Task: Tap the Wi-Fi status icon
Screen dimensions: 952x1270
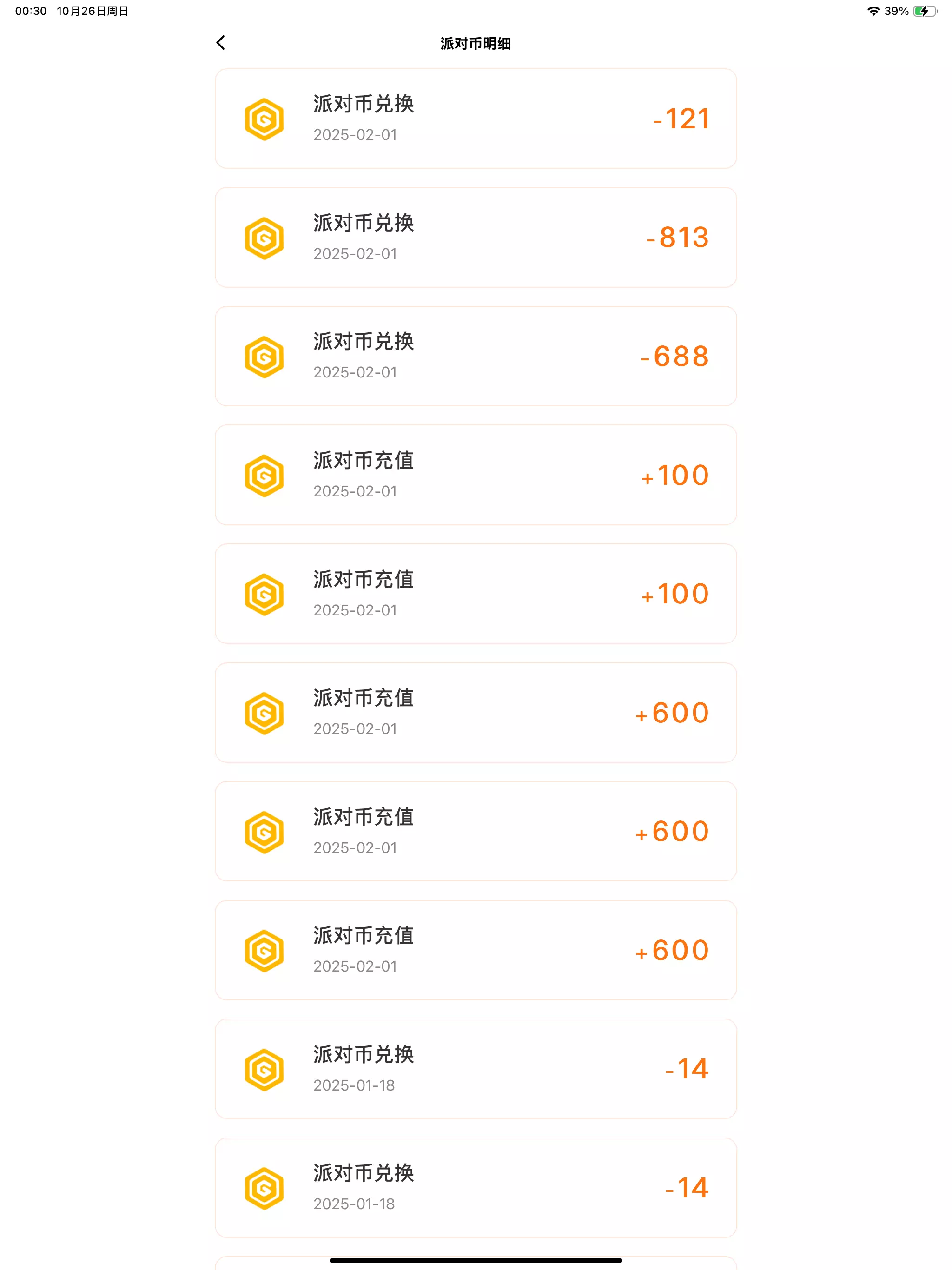Action: [873, 11]
